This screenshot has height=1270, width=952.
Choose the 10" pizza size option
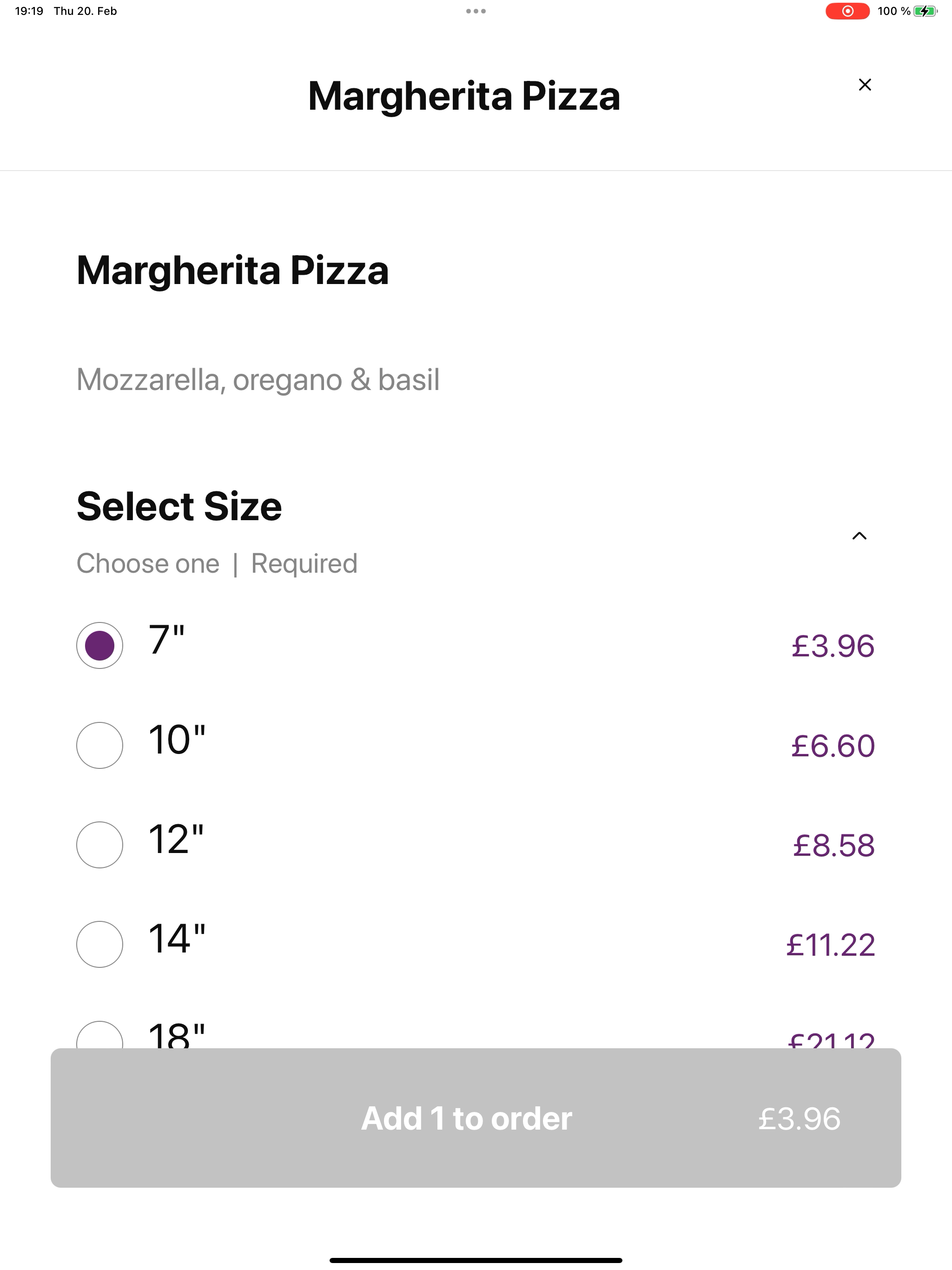(x=99, y=745)
